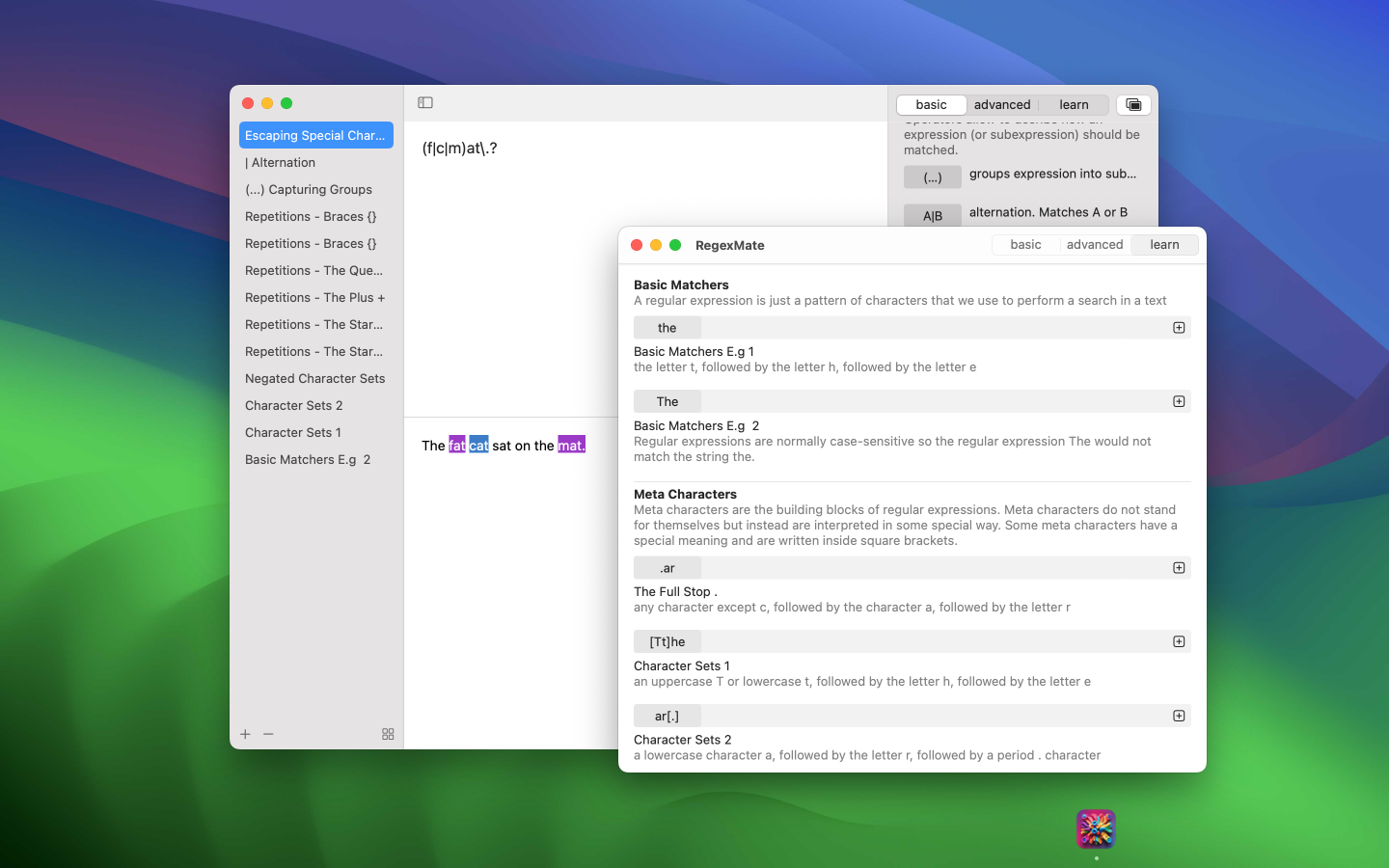The width and height of the screenshot is (1389, 868).
Task: Click the '.ar' pattern button
Action: click(x=667, y=568)
